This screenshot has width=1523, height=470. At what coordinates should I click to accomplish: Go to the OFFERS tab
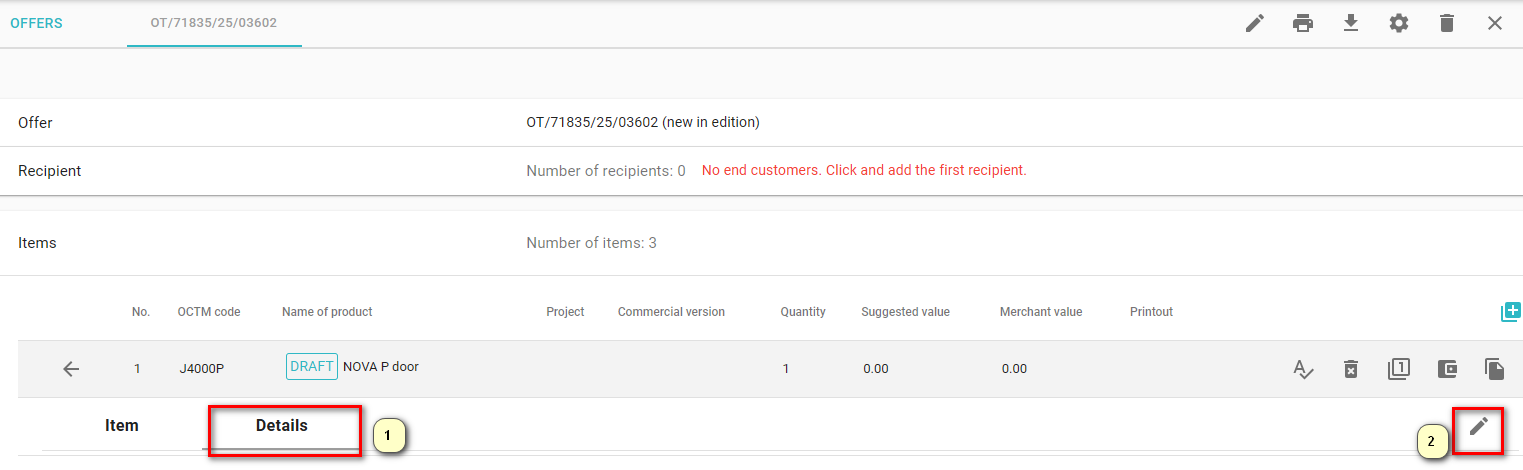pyautogui.click(x=36, y=23)
